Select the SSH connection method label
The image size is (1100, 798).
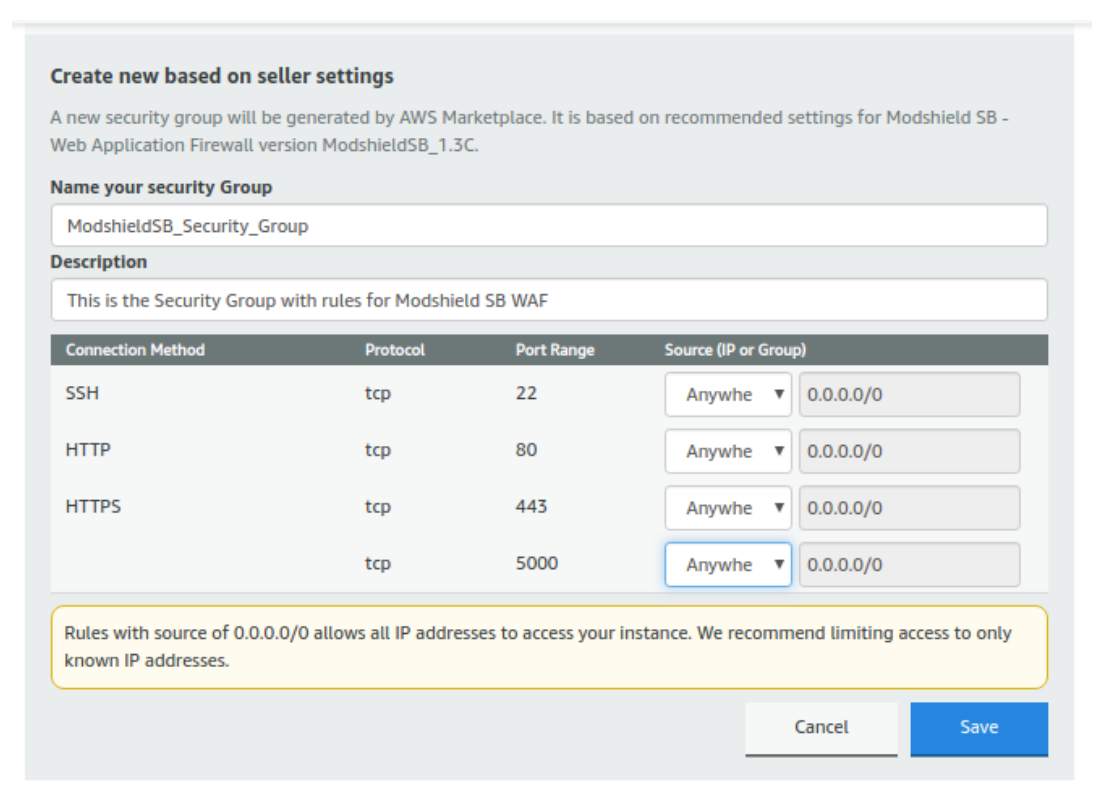tap(82, 394)
